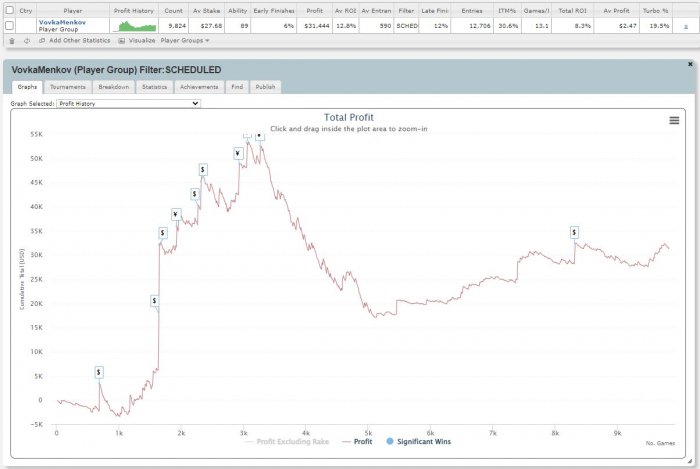The height and width of the screenshot is (469, 700).
Task: Open the Find tab
Action: tap(237, 87)
